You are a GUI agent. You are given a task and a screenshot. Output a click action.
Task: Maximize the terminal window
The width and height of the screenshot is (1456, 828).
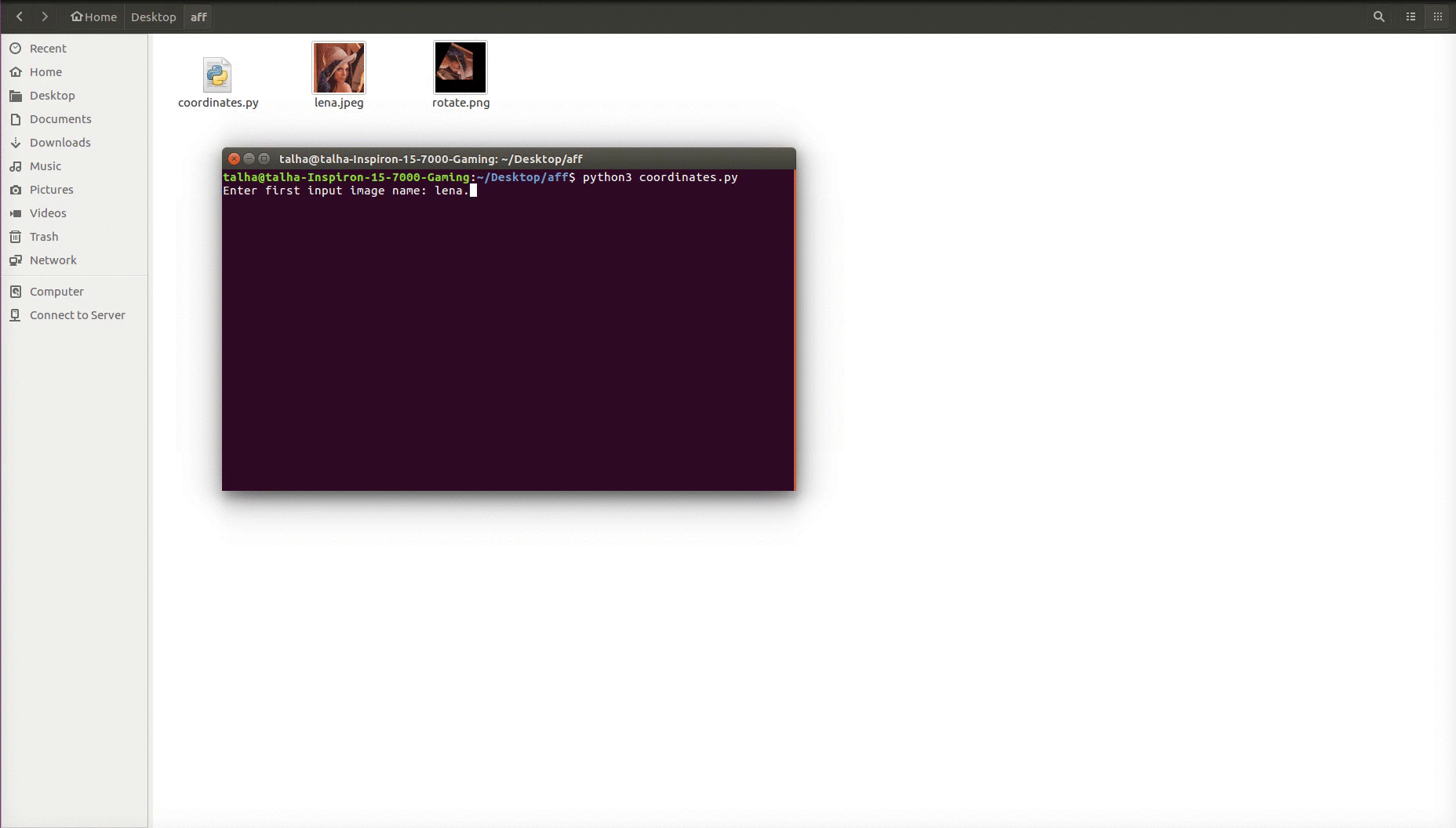[x=264, y=158]
